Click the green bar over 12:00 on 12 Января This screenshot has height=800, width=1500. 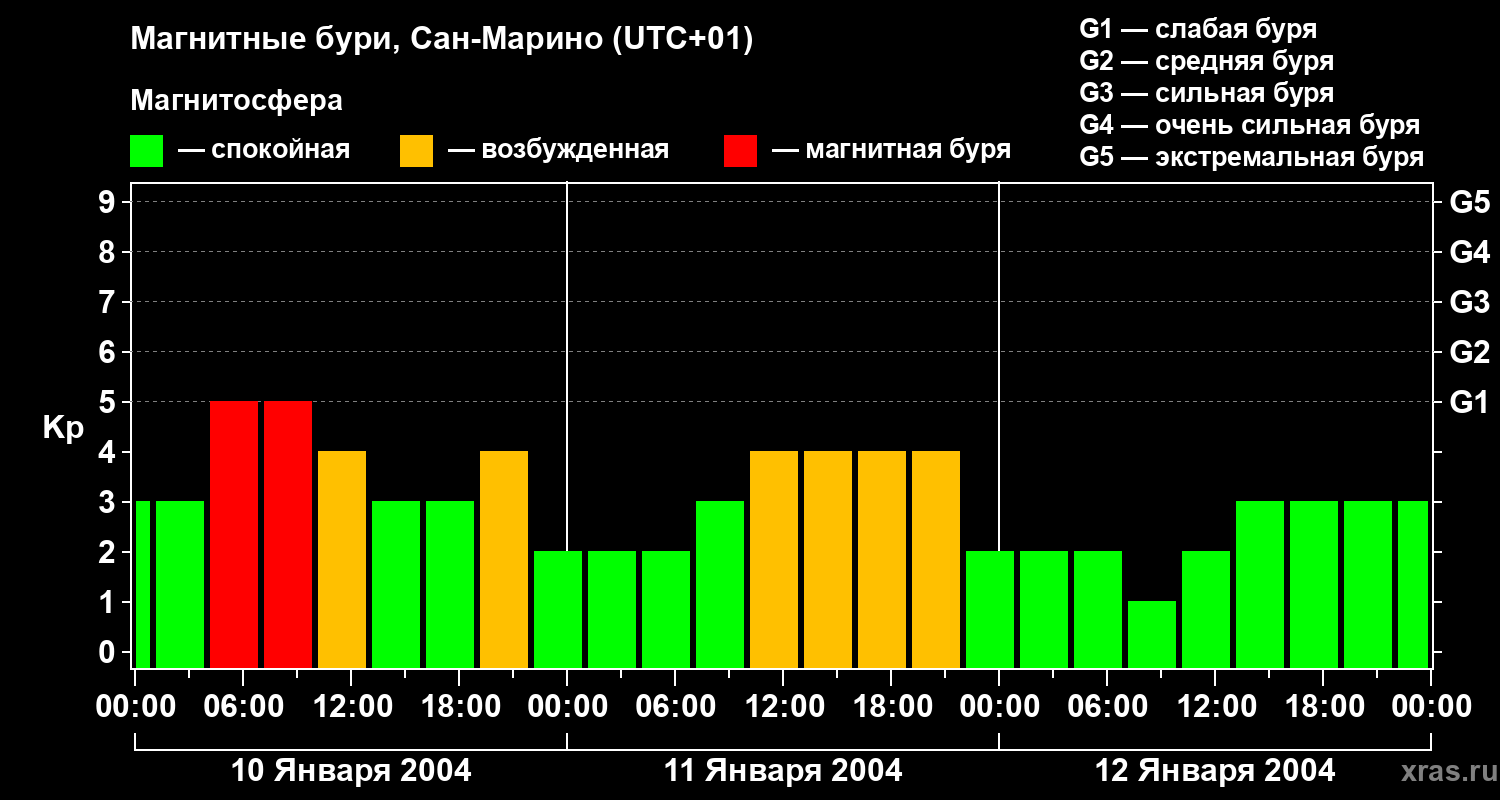[x=1206, y=609]
